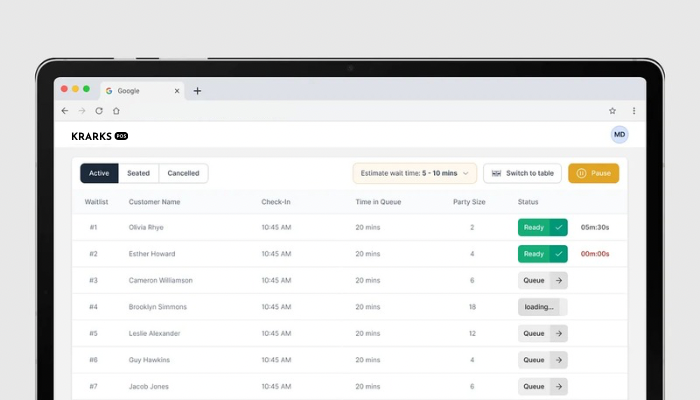Click the Switch to table button
Screen dimensions: 700x400
pos(522,173)
